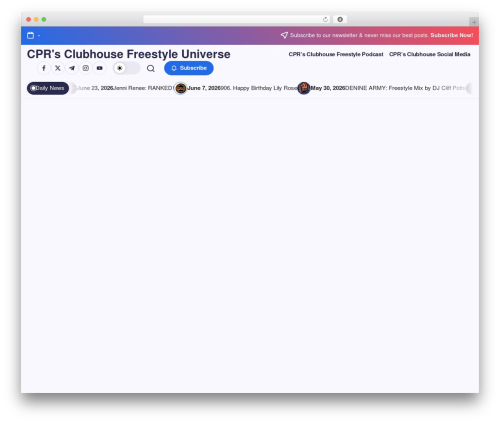Click the calendar icon in top bar

30,35
